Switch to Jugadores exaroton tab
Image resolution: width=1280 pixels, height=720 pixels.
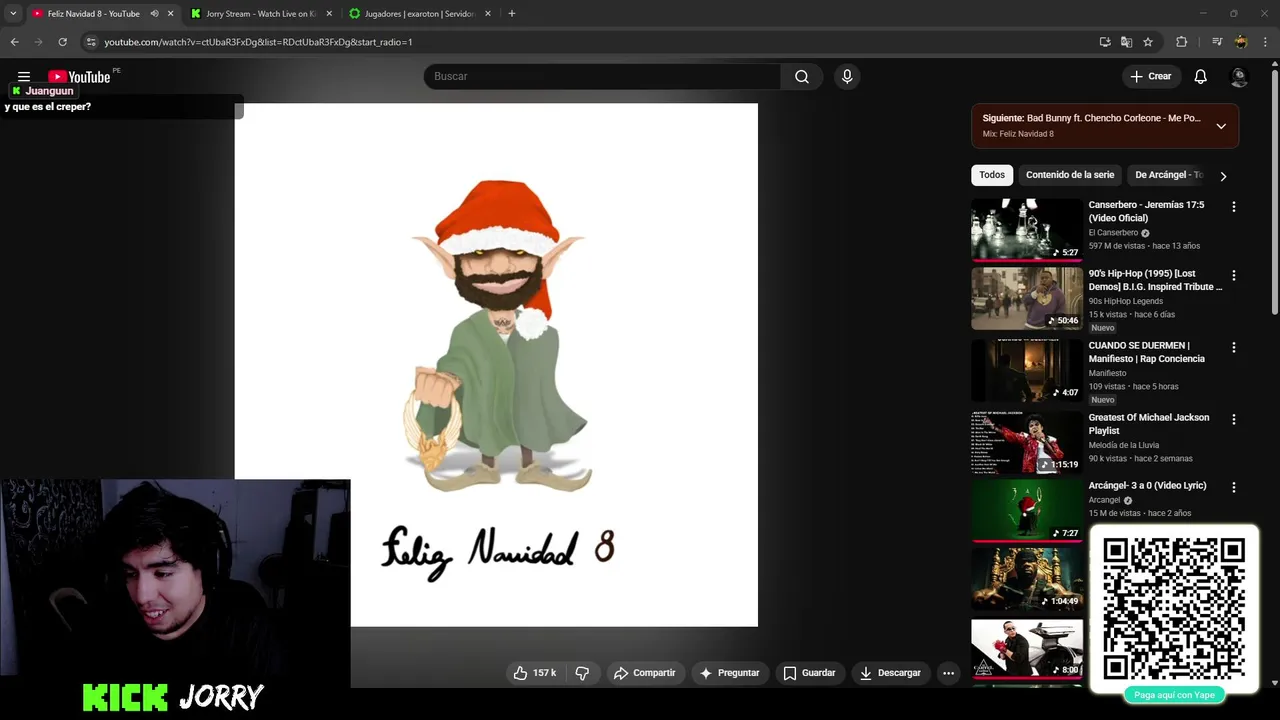coord(419,14)
